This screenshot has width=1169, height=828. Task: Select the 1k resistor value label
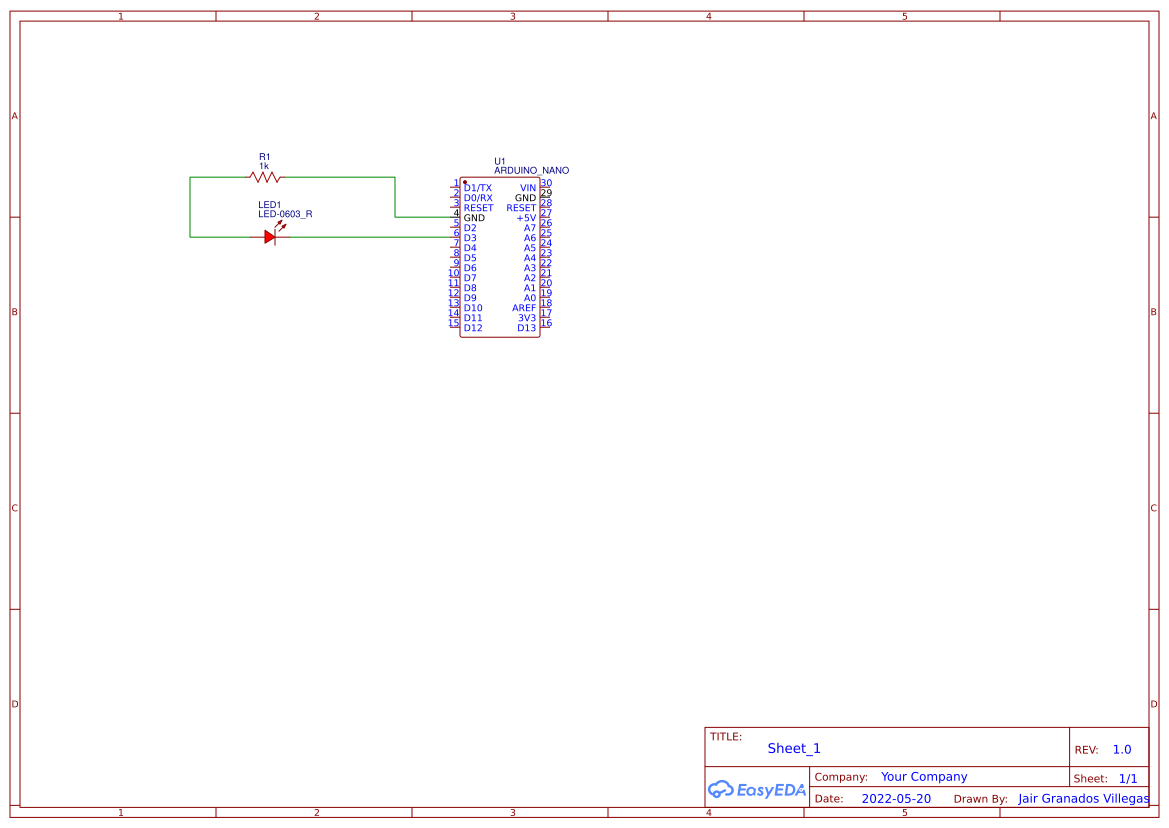(x=264, y=166)
